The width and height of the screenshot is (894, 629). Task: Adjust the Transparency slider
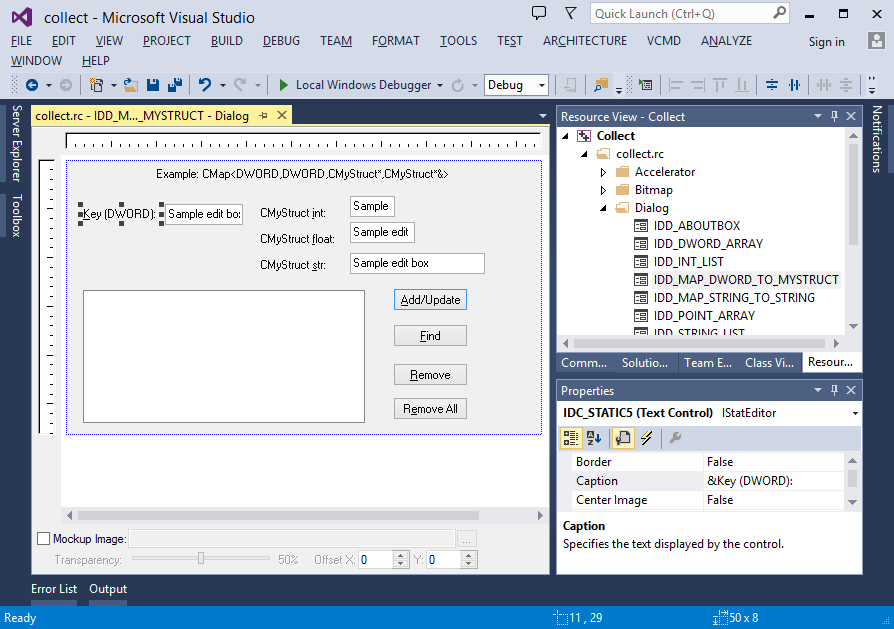[x=200, y=559]
